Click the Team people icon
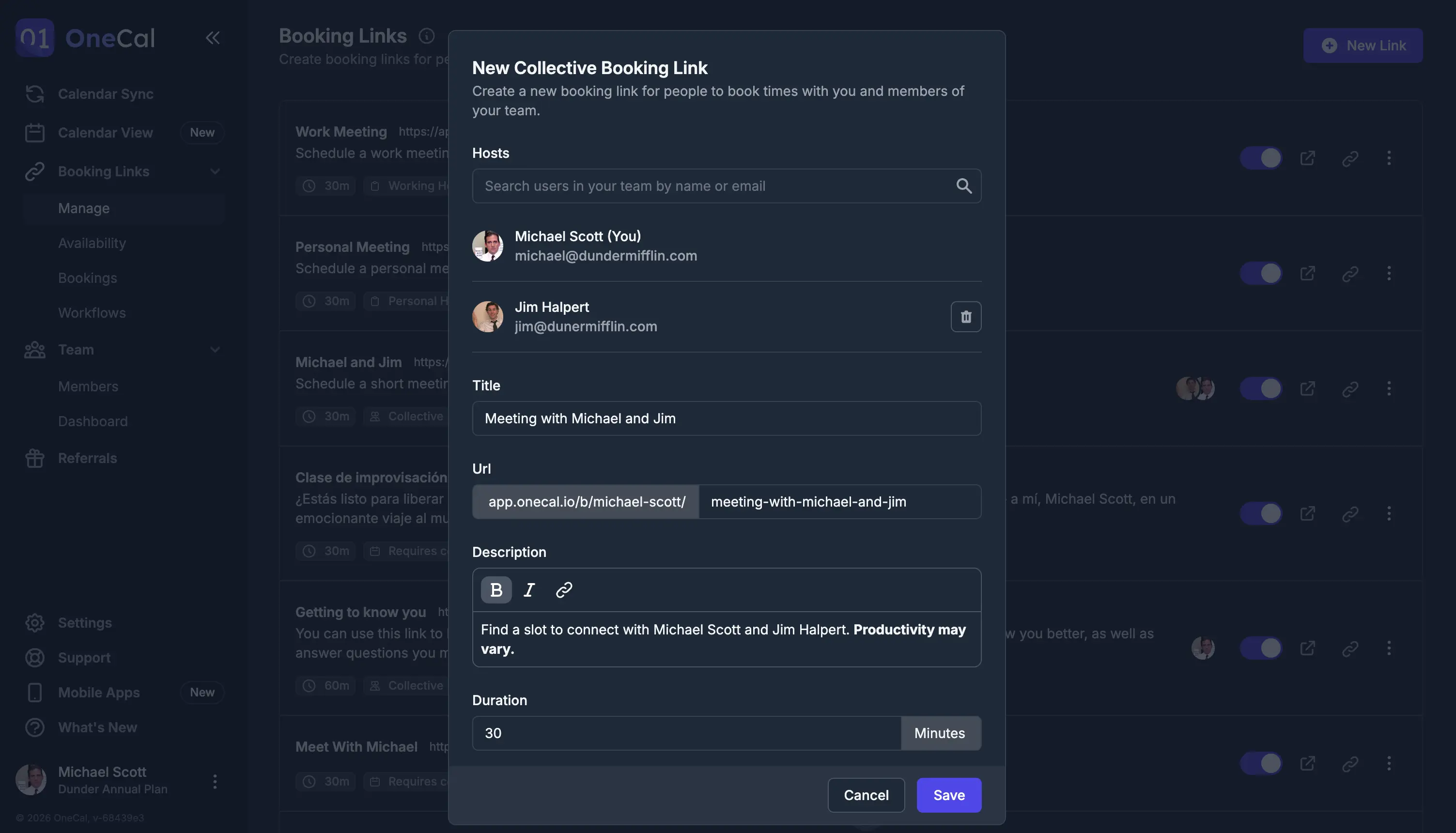Screen dimensions: 1456x833 (35, 350)
